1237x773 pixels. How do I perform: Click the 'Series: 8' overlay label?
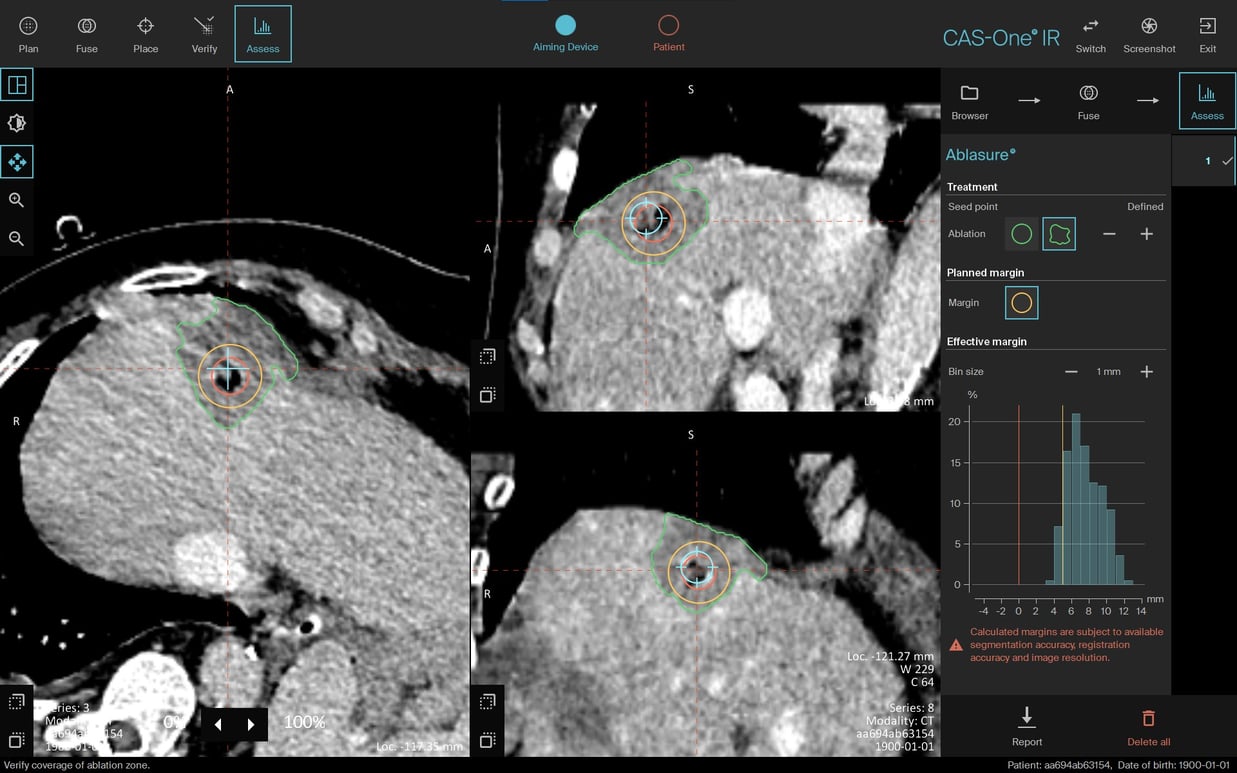(910, 708)
